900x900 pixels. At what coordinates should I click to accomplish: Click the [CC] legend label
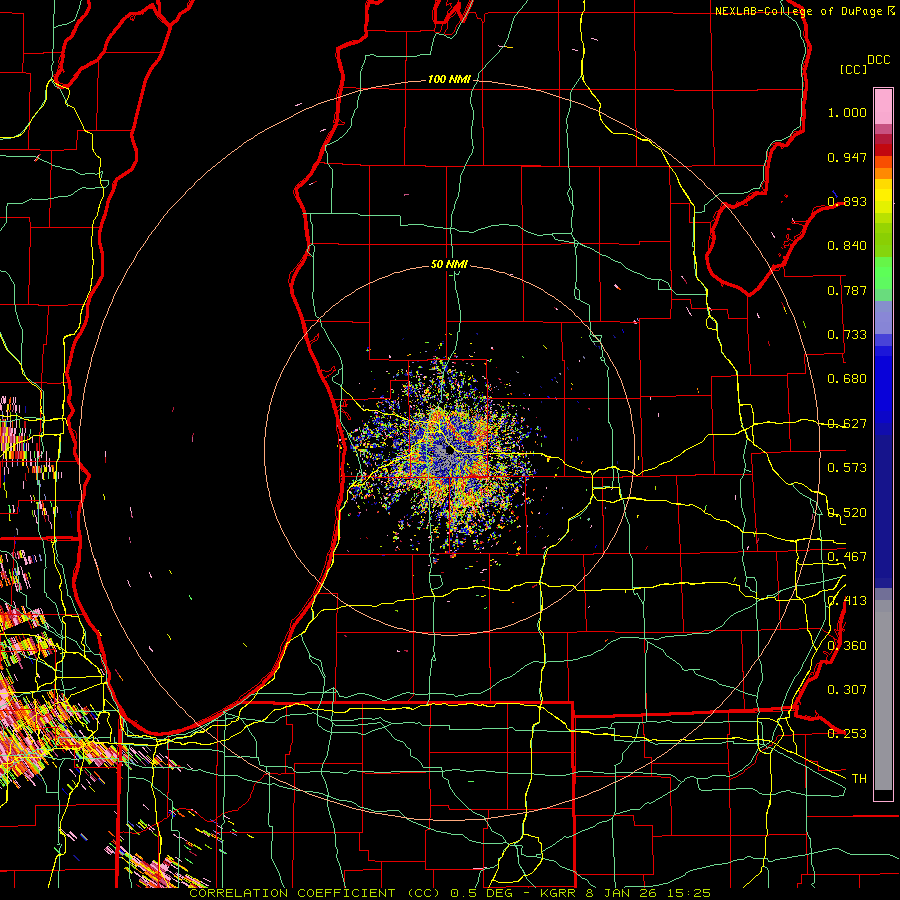point(853,69)
